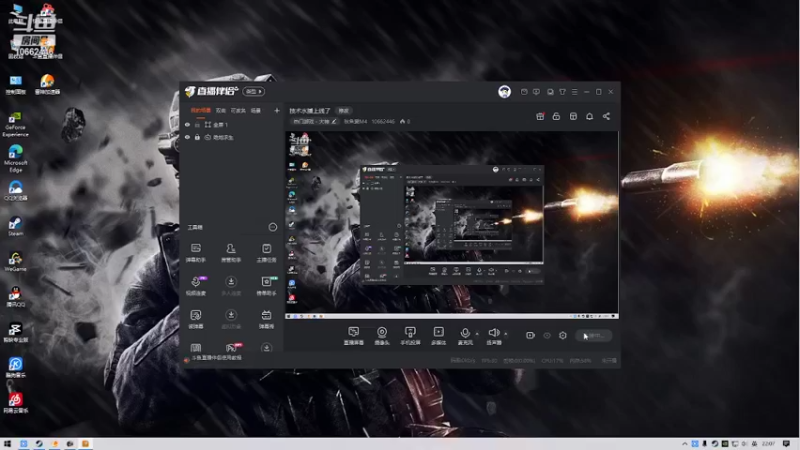Image resolution: width=800 pixels, height=450 pixels.
Task: Open the 榜单助手 tool with green badge
Action: tap(266, 286)
